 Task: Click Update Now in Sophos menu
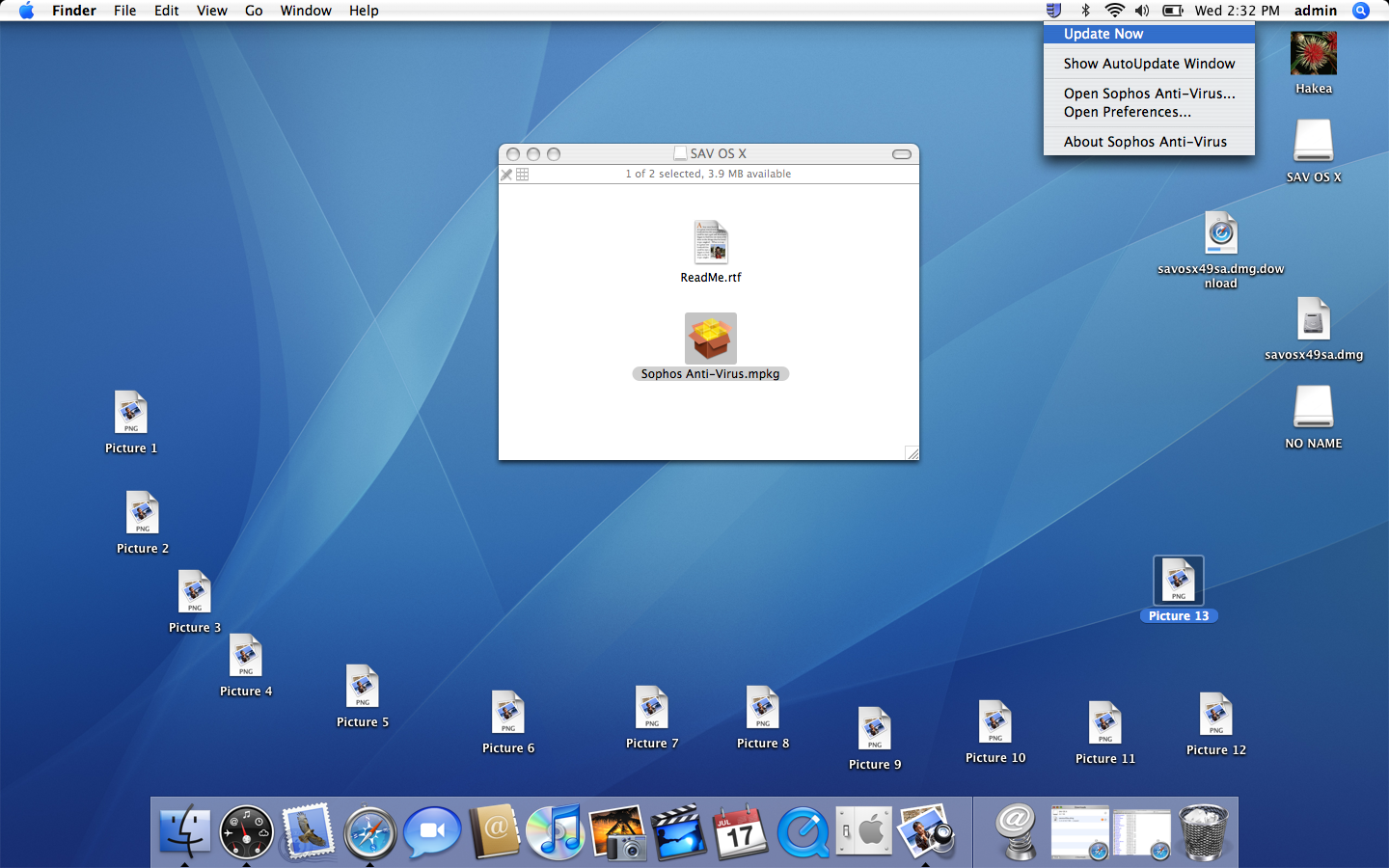(x=1149, y=34)
